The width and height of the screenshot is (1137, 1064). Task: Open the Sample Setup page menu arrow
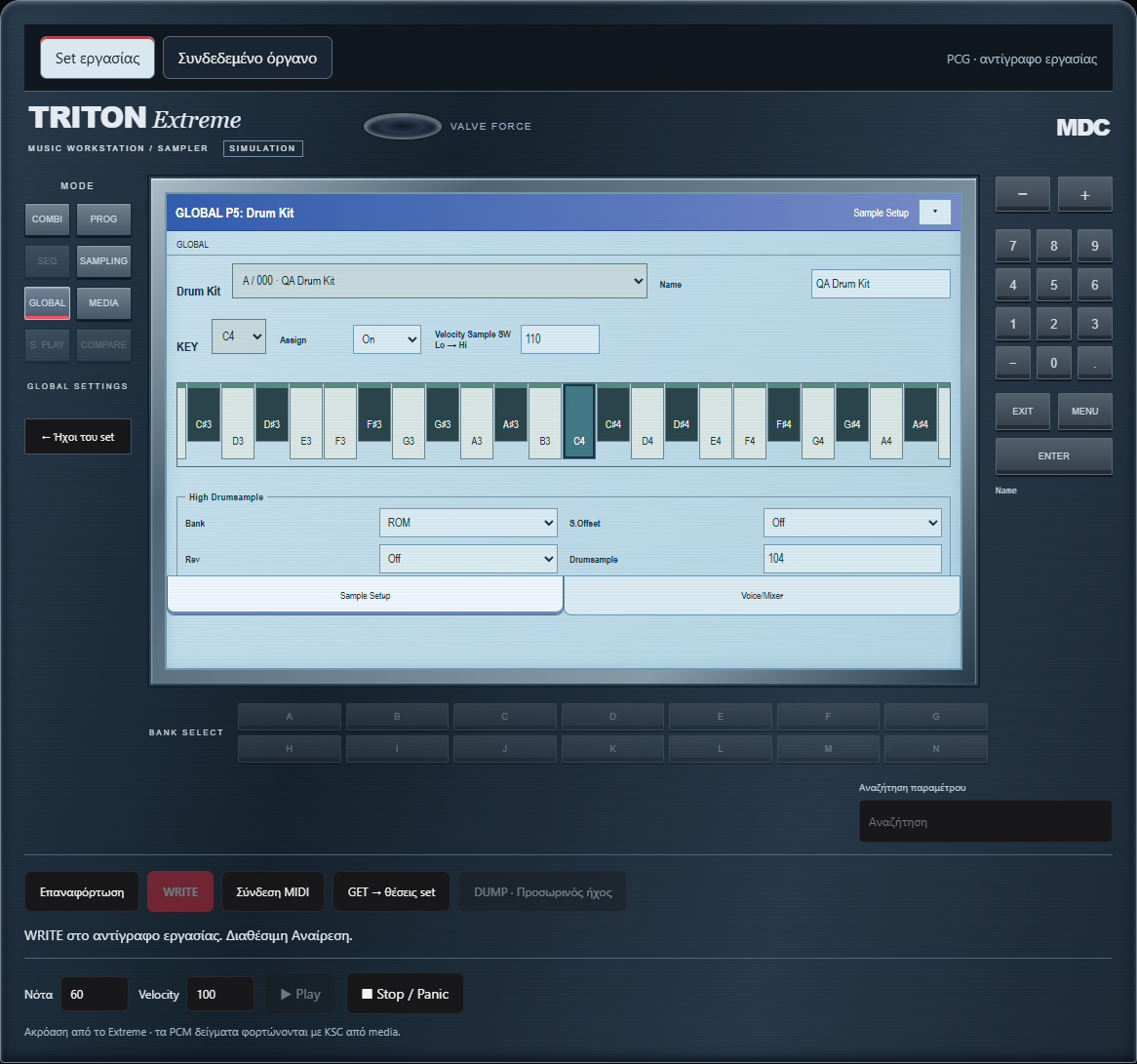tap(935, 212)
